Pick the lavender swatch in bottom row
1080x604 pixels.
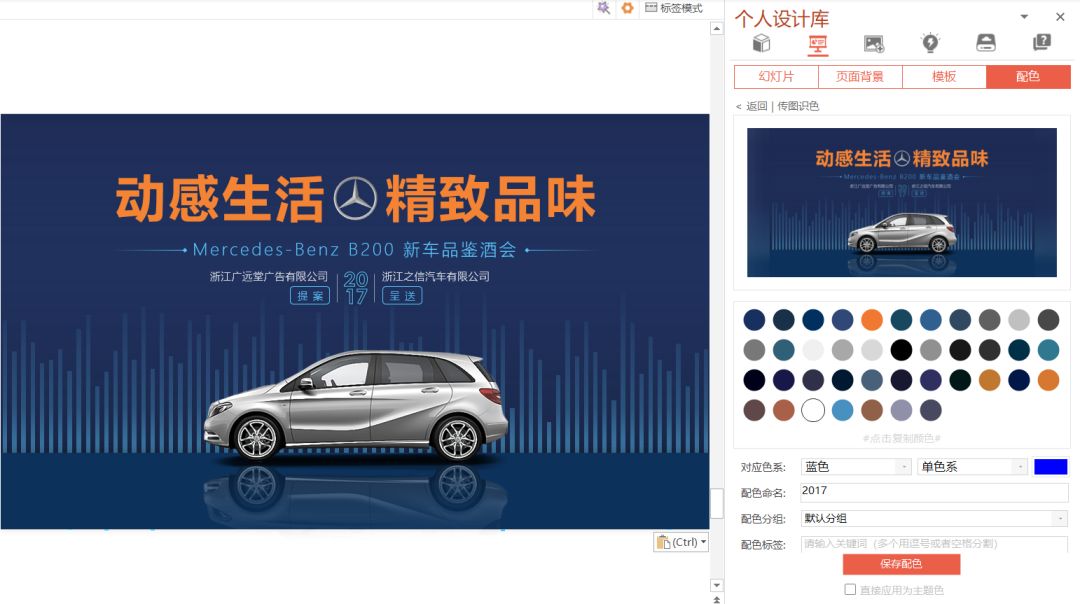(901, 410)
